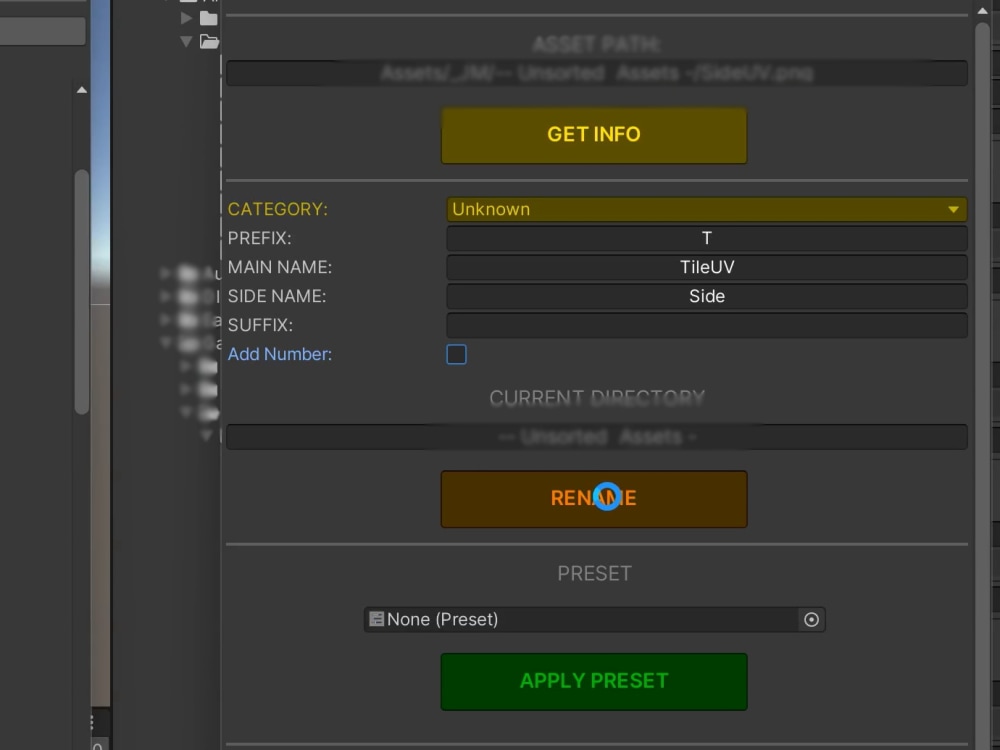Click the RENAME button's loading spinner icon
Screen dimensions: 1000x750
click(607, 496)
